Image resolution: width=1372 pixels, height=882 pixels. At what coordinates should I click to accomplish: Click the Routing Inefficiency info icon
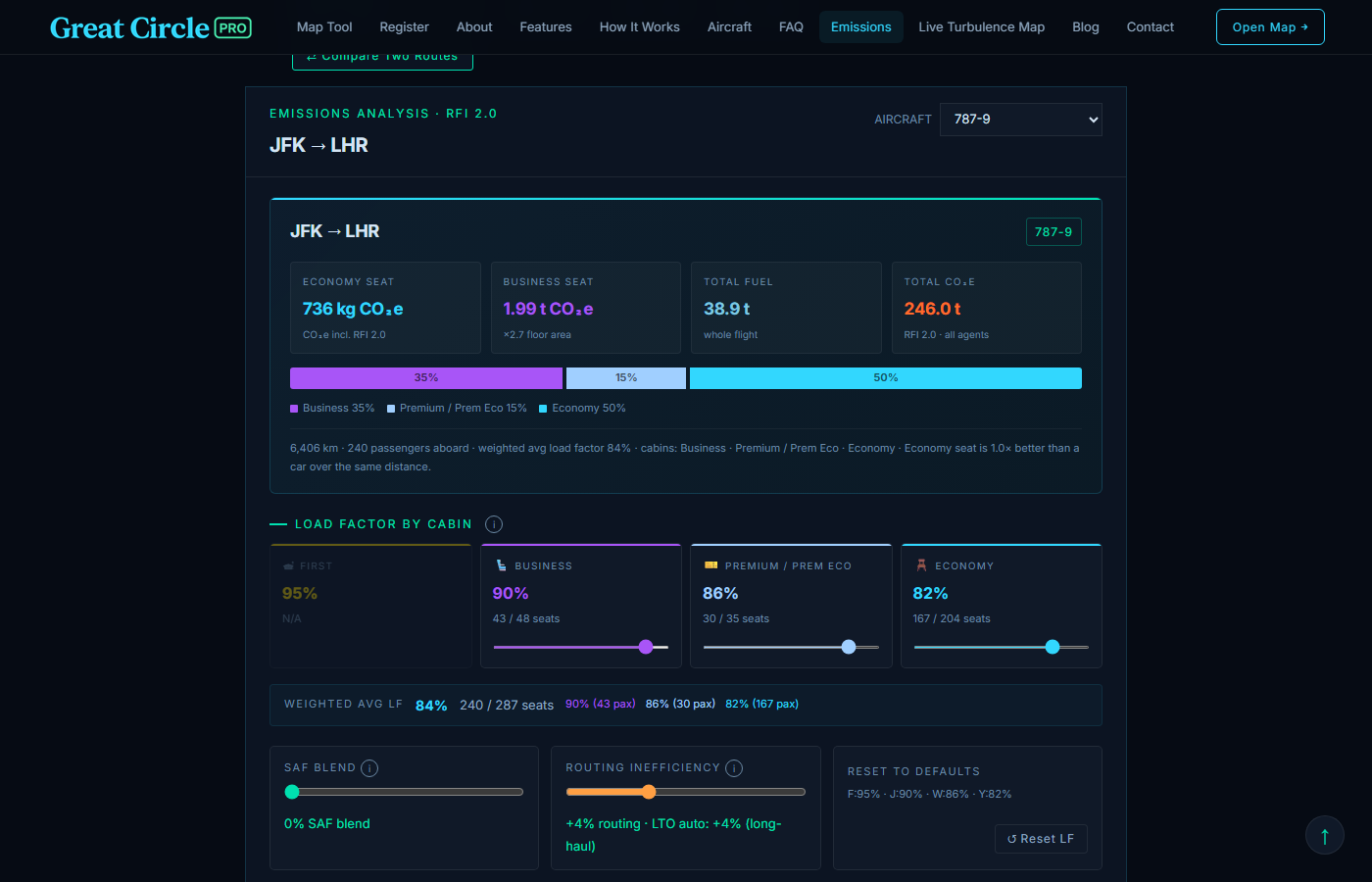click(734, 768)
